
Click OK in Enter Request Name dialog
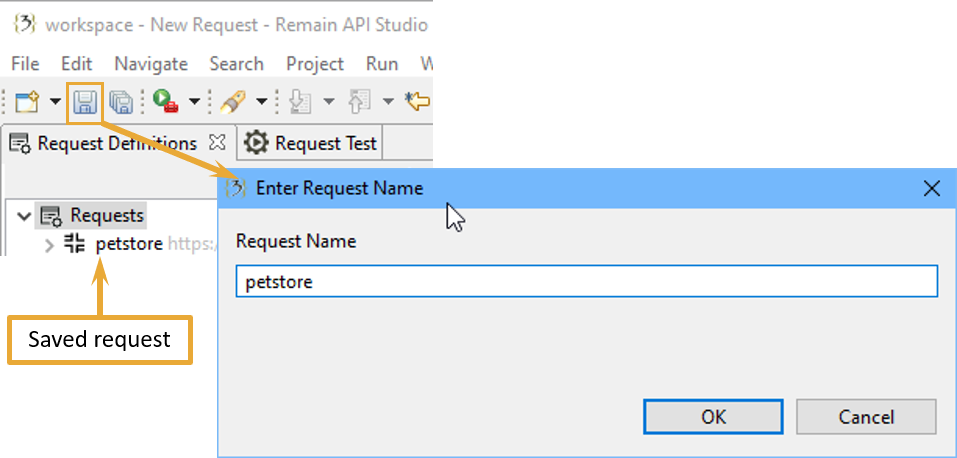coord(713,417)
